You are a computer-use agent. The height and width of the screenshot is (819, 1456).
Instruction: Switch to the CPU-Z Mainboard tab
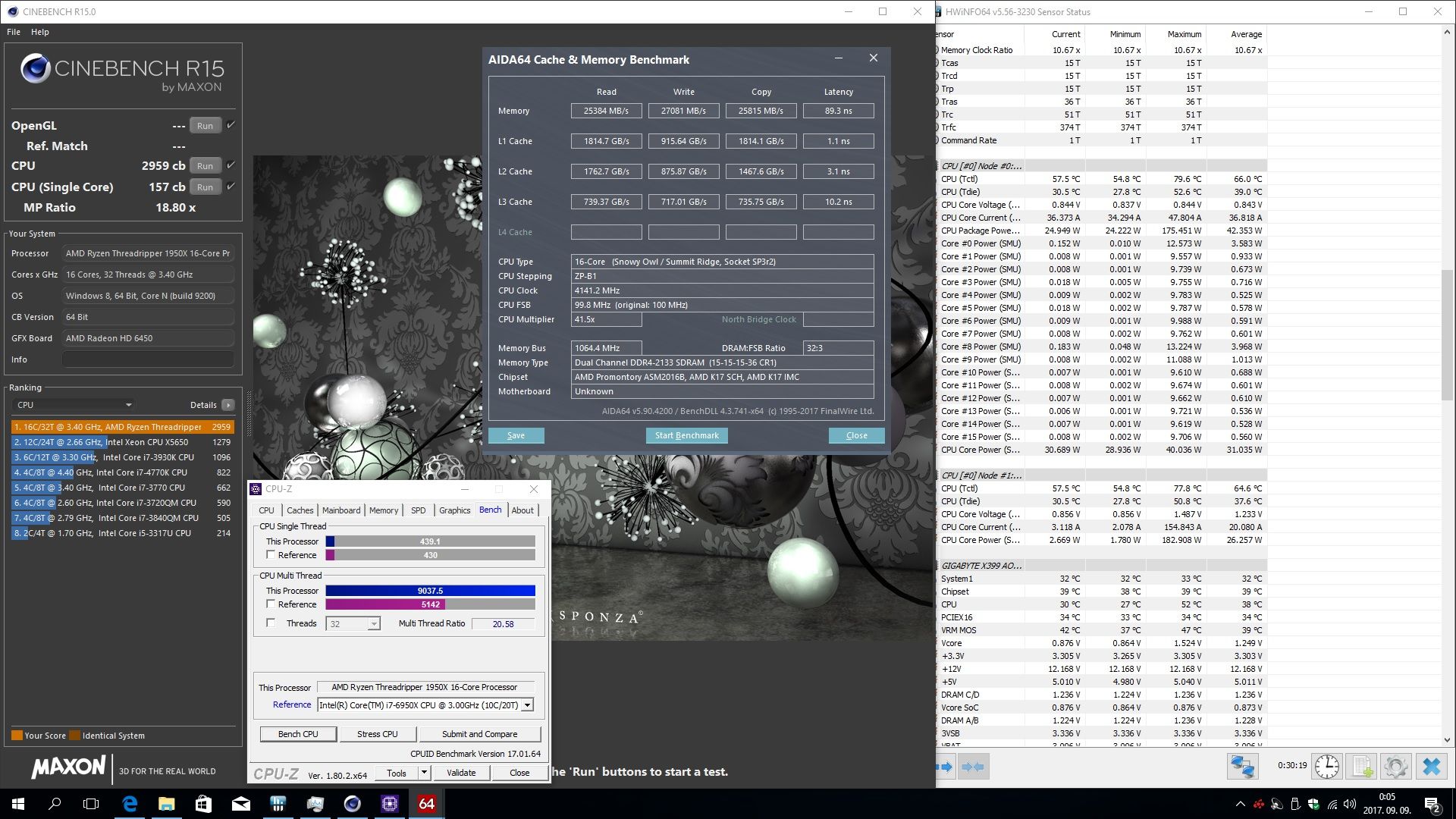pyautogui.click(x=341, y=510)
